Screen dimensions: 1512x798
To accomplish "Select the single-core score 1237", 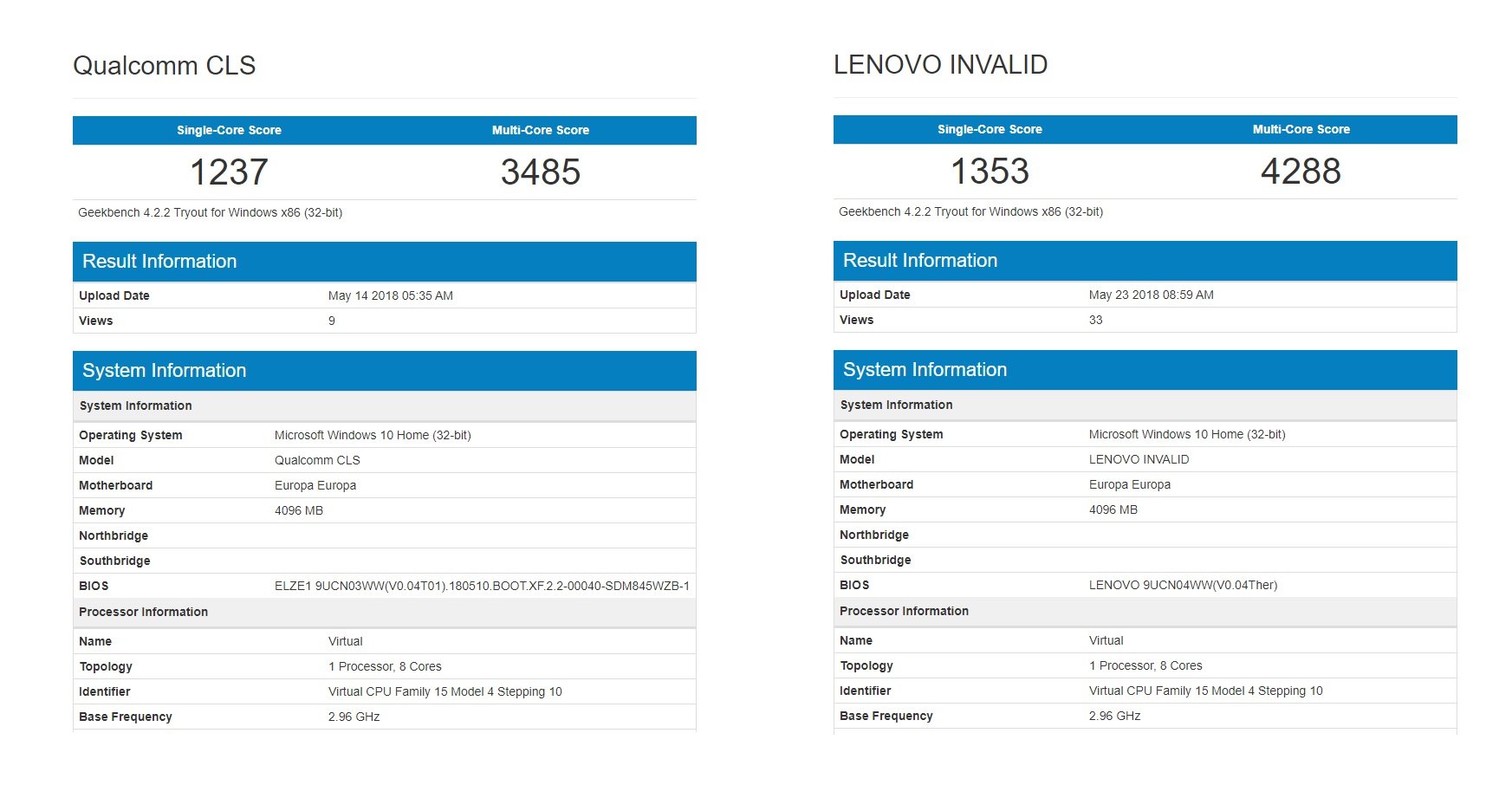I will click(x=229, y=172).
